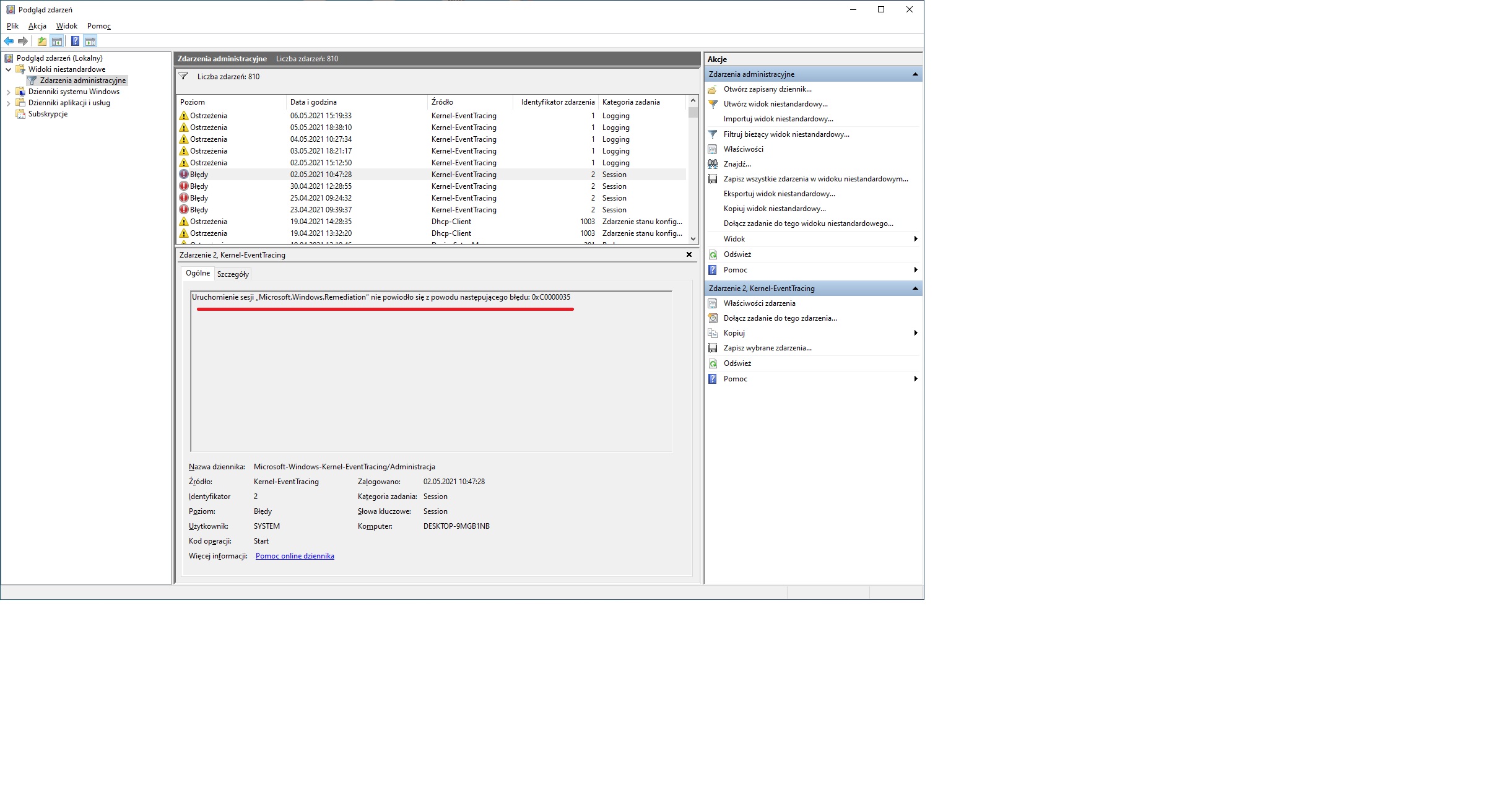Close the event preview pane with X
This screenshot has height=790, width=1512.
(689, 254)
